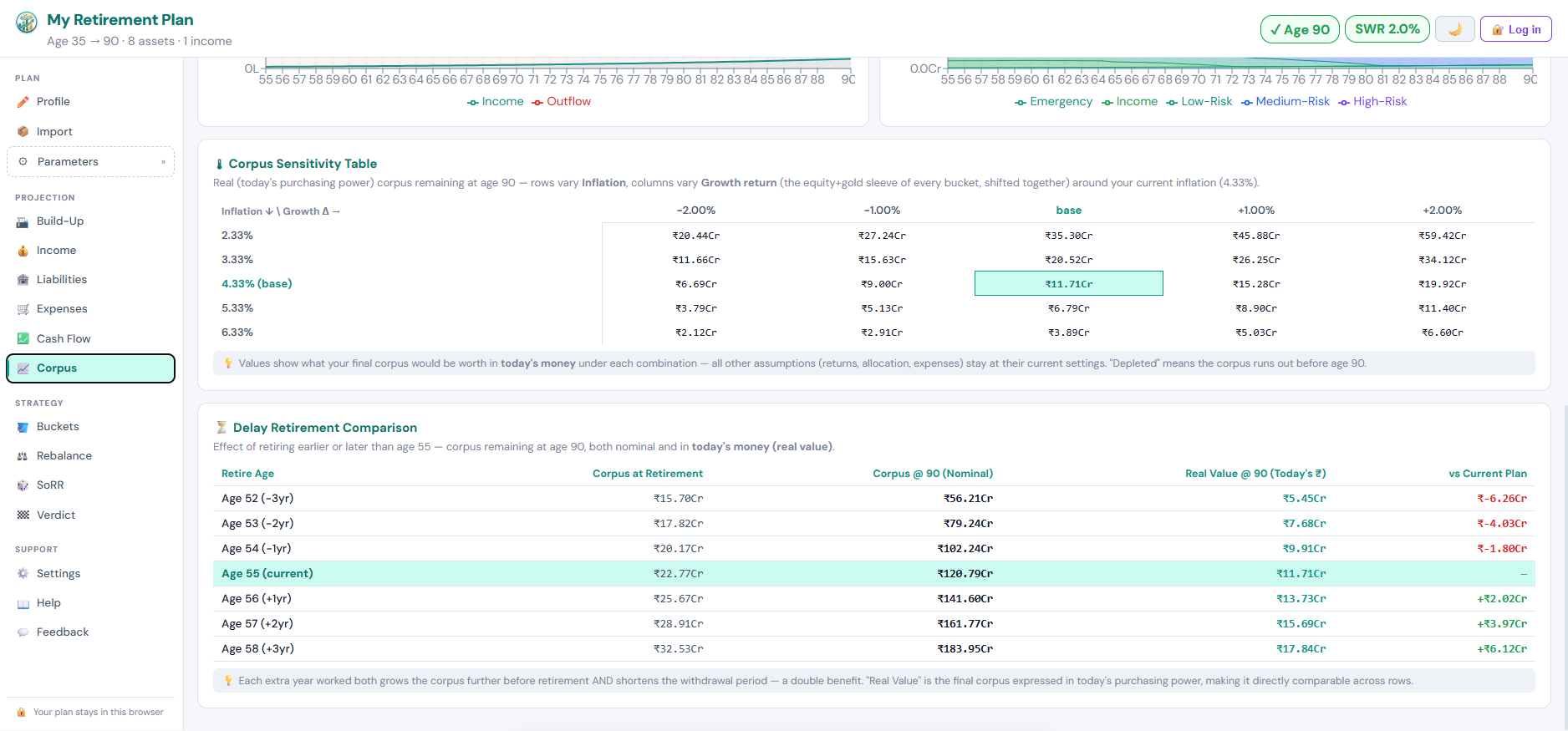Select Buckets menu item
This screenshot has height=731, width=1568.
point(90,427)
